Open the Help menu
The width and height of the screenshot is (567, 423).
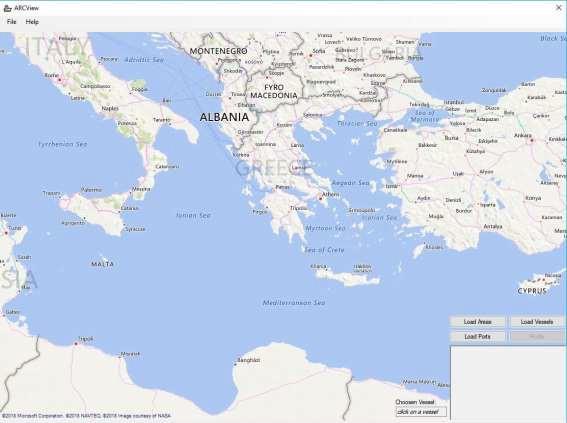[x=32, y=22]
